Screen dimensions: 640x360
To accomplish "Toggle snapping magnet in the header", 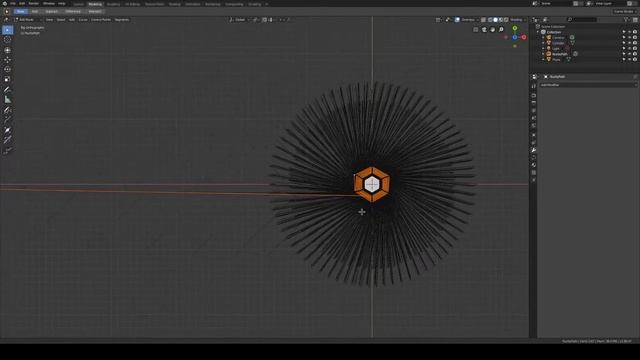I will pyautogui.click(x=264, y=20).
